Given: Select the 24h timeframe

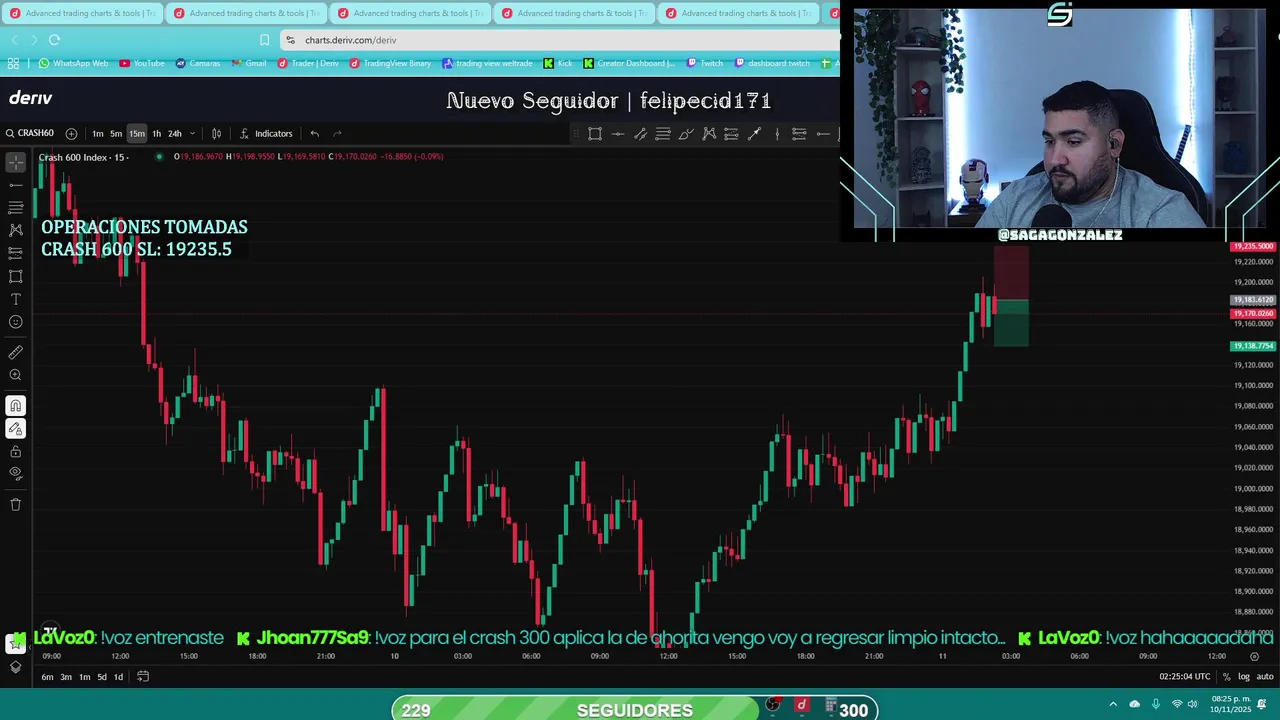Looking at the screenshot, I should [175, 133].
